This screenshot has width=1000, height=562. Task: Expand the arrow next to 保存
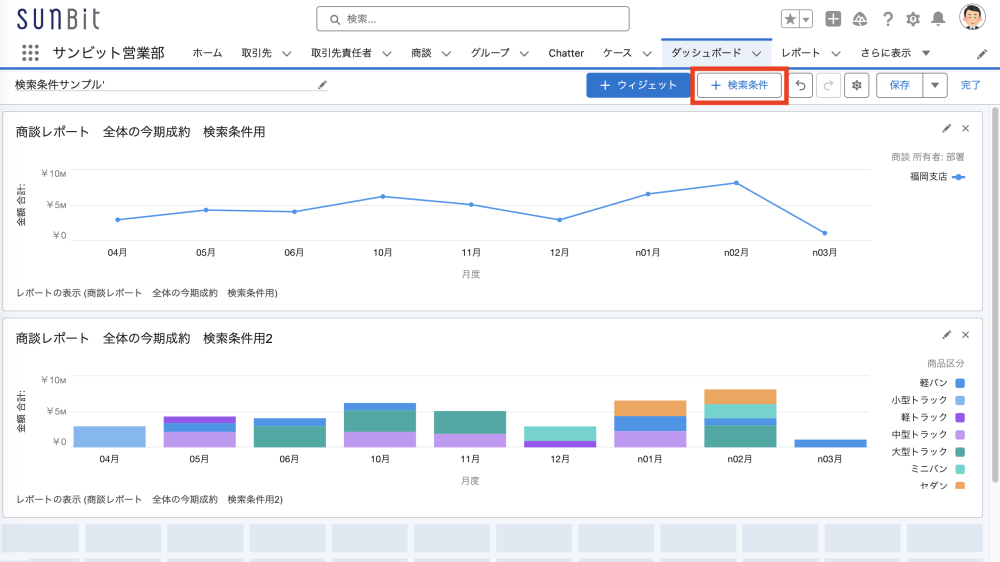[x=936, y=86]
